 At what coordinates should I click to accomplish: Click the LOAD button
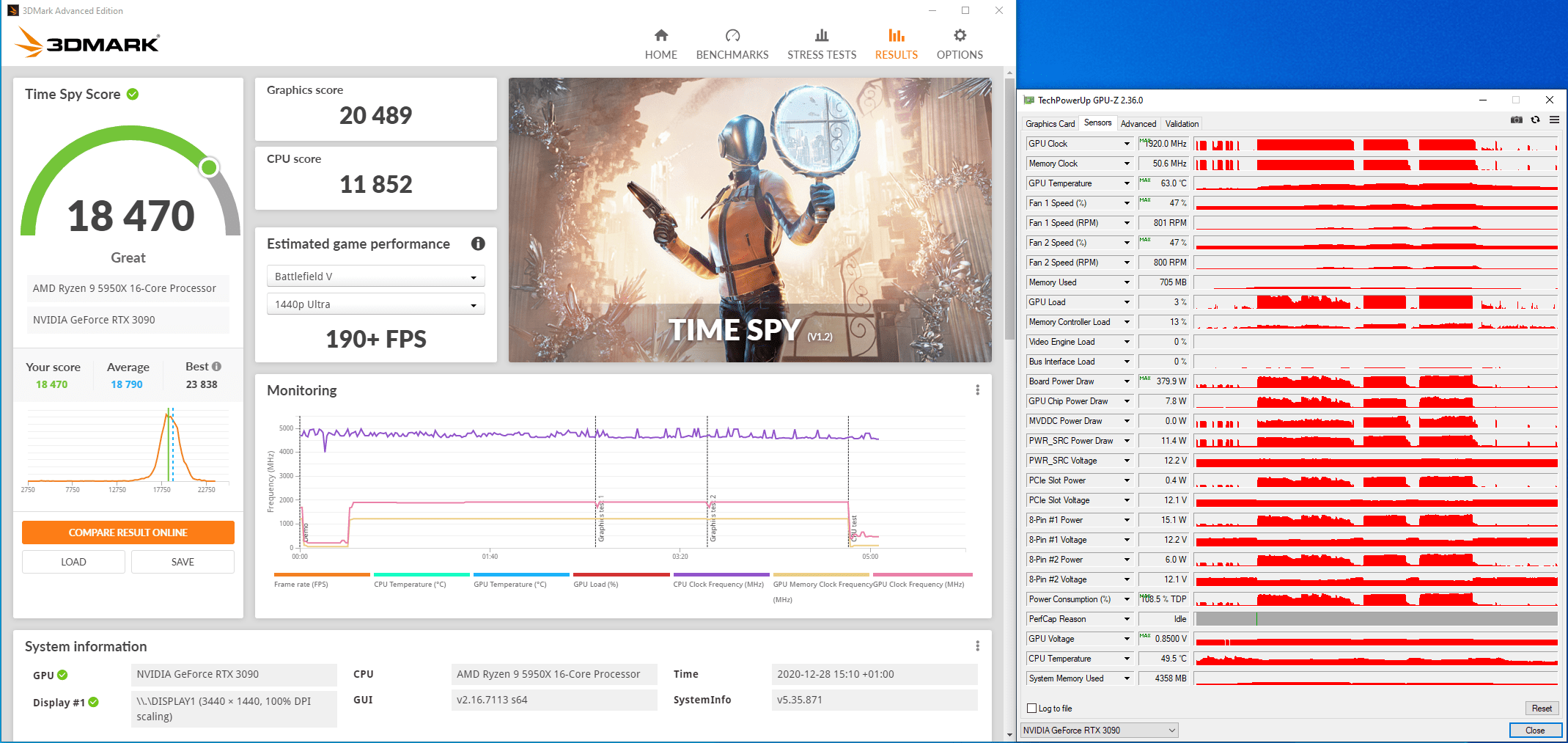coord(73,562)
